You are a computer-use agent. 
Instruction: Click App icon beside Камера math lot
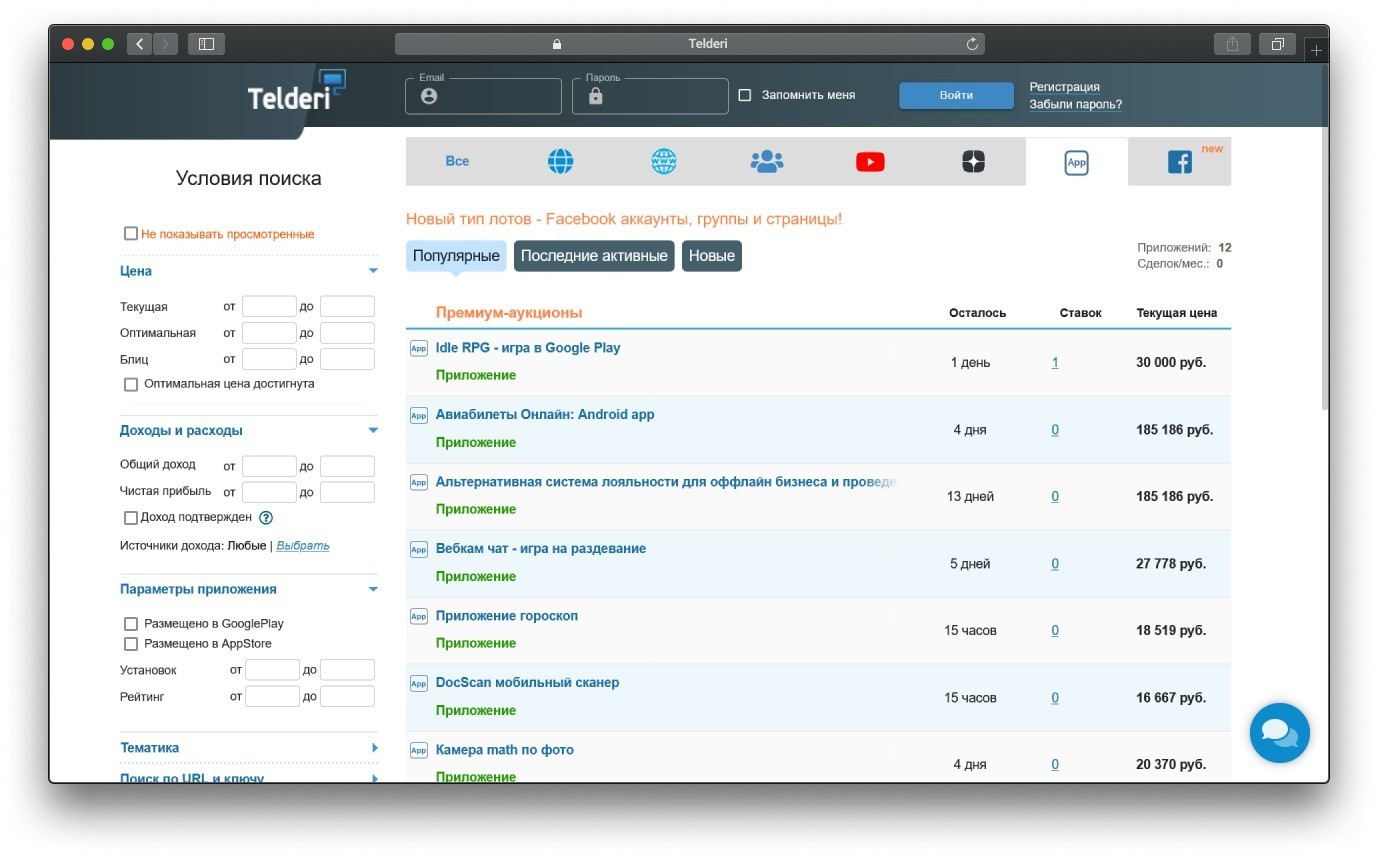419,750
